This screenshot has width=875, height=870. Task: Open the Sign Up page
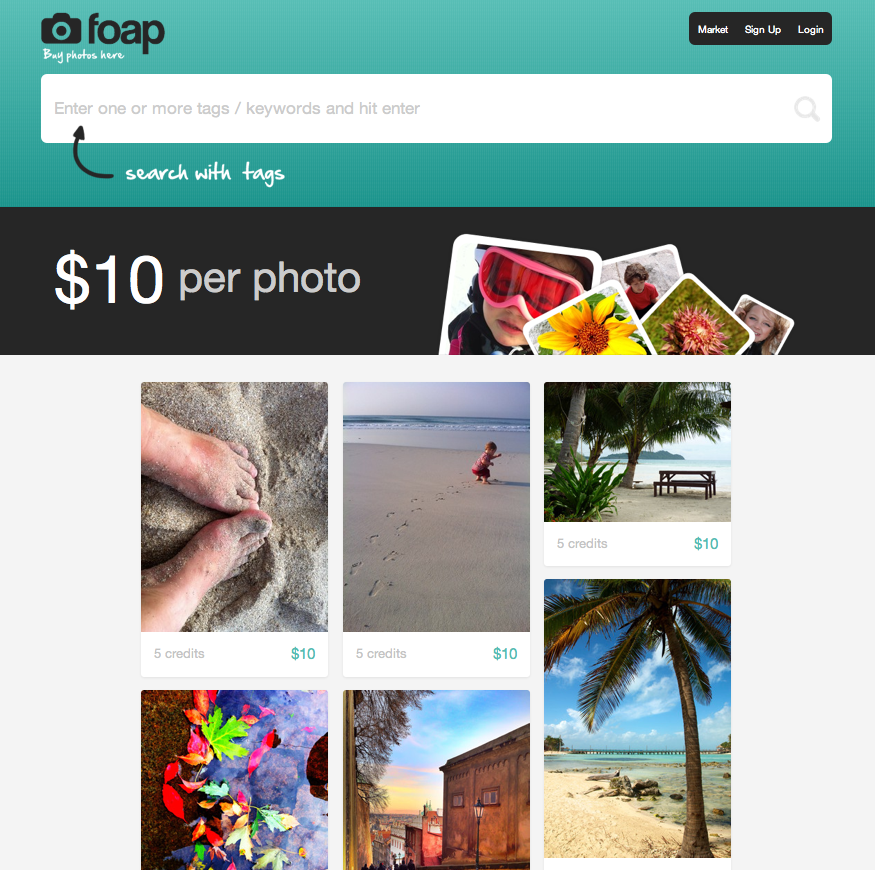[762, 30]
